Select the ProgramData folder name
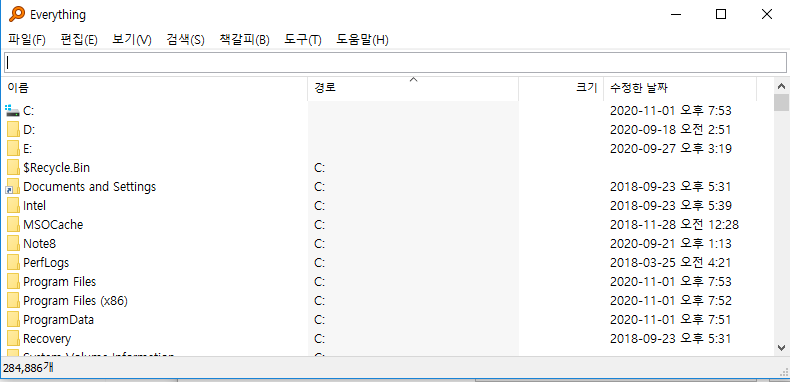790x382 pixels. pyautogui.click(x=58, y=320)
